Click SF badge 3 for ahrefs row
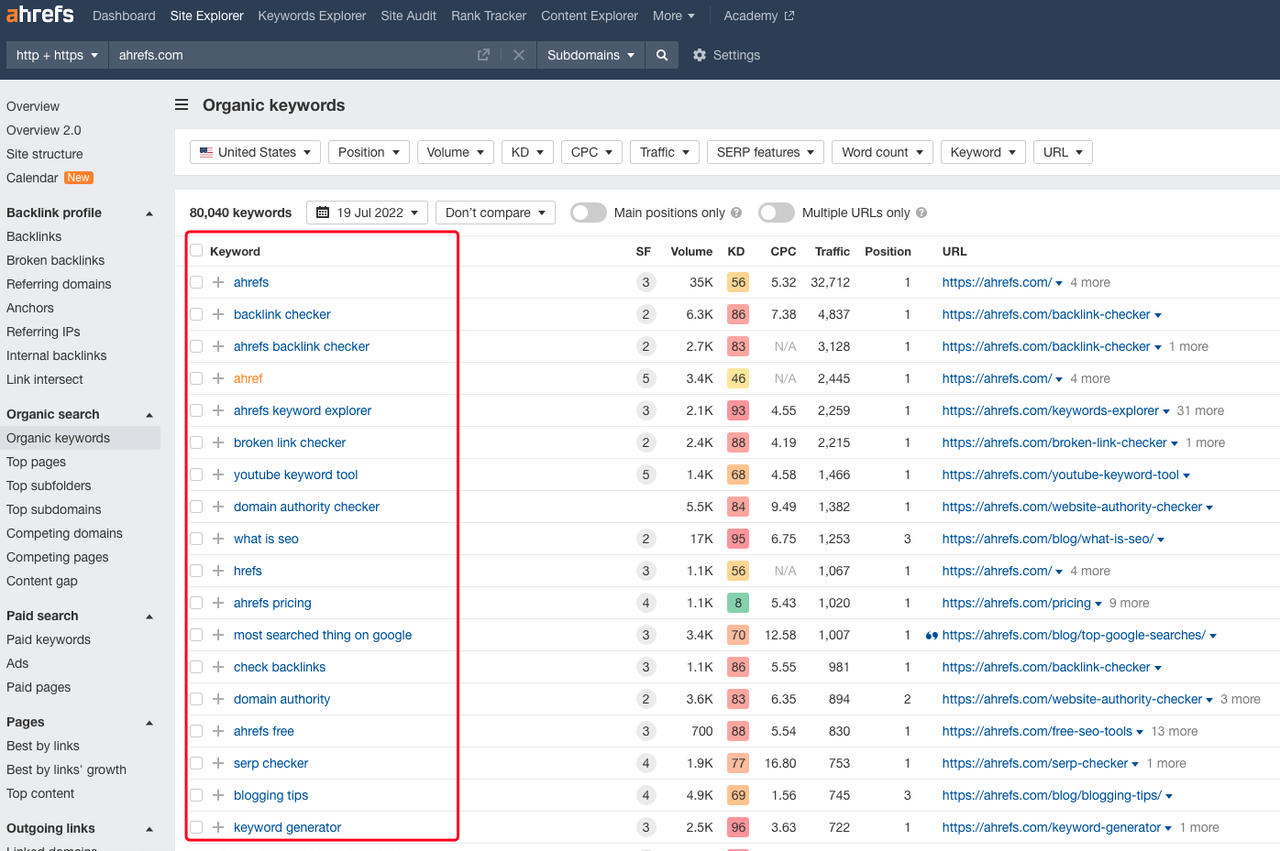 (645, 282)
